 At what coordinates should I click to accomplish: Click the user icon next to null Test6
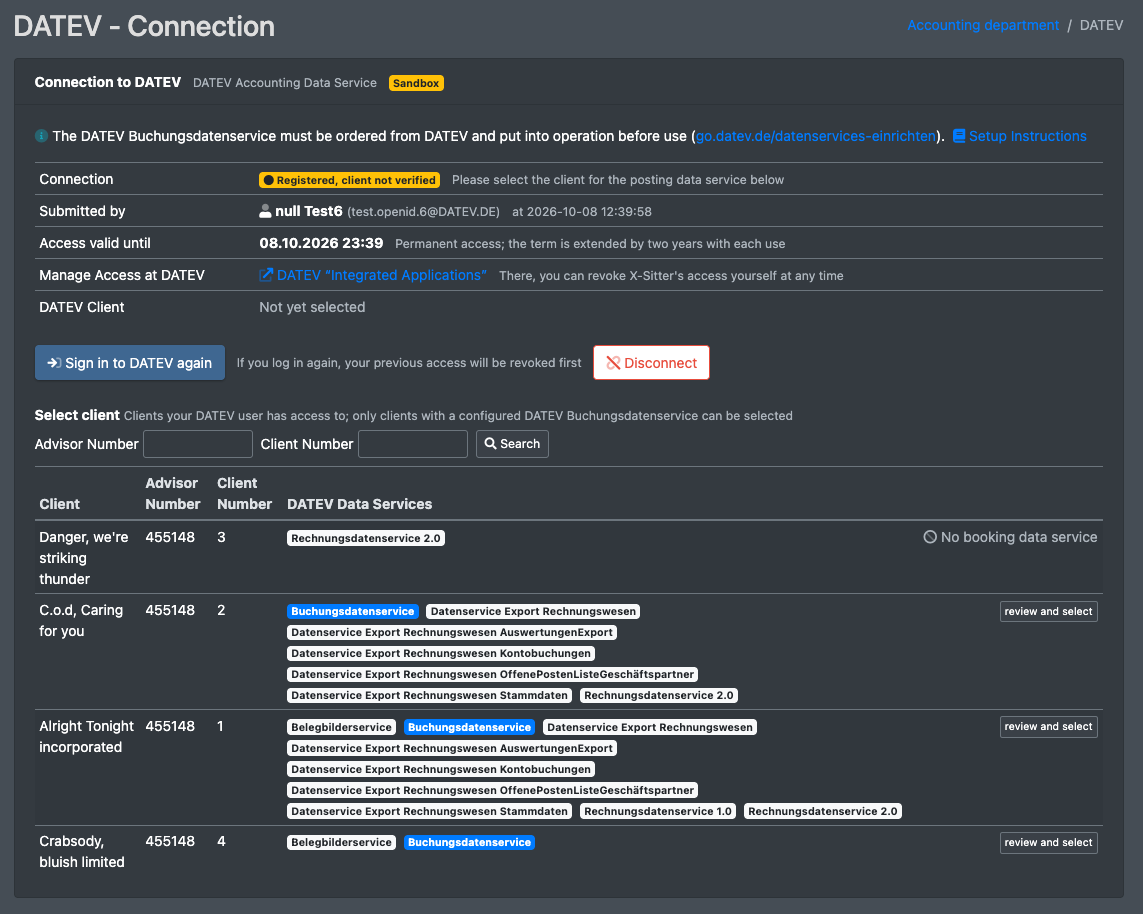click(x=265, y=211)
